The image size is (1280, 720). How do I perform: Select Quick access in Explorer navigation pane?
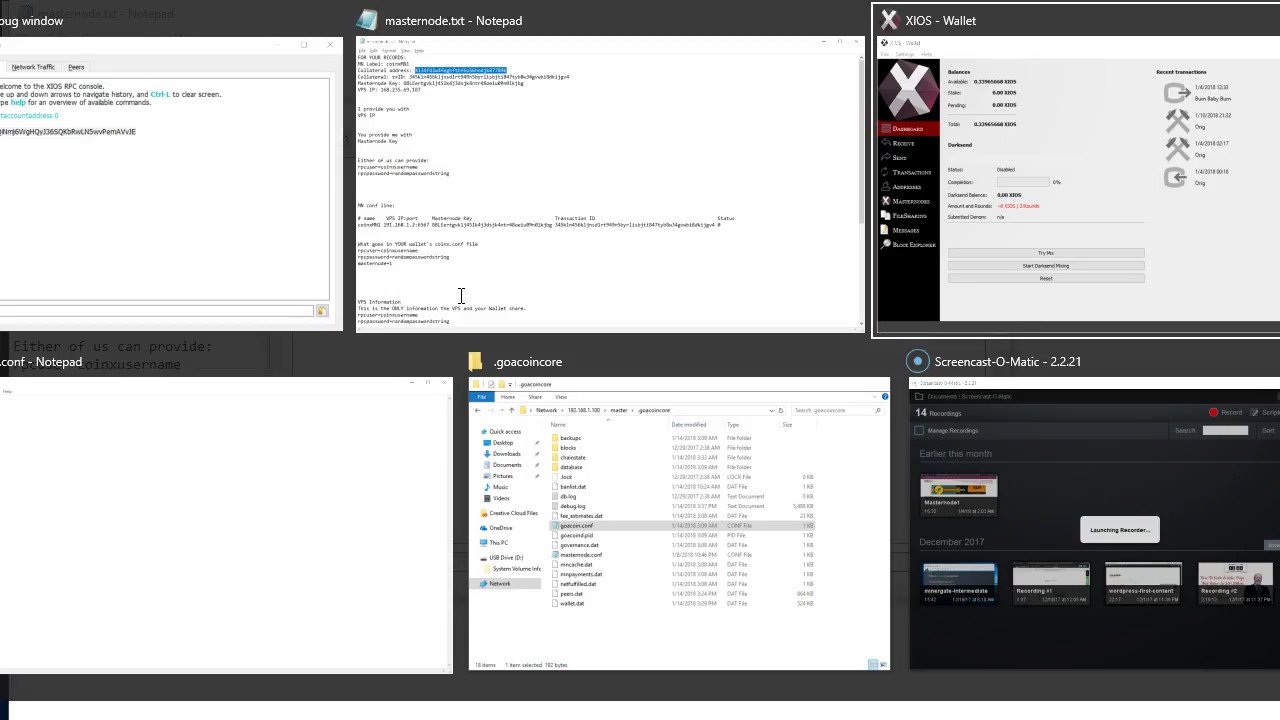click(504, 432)
